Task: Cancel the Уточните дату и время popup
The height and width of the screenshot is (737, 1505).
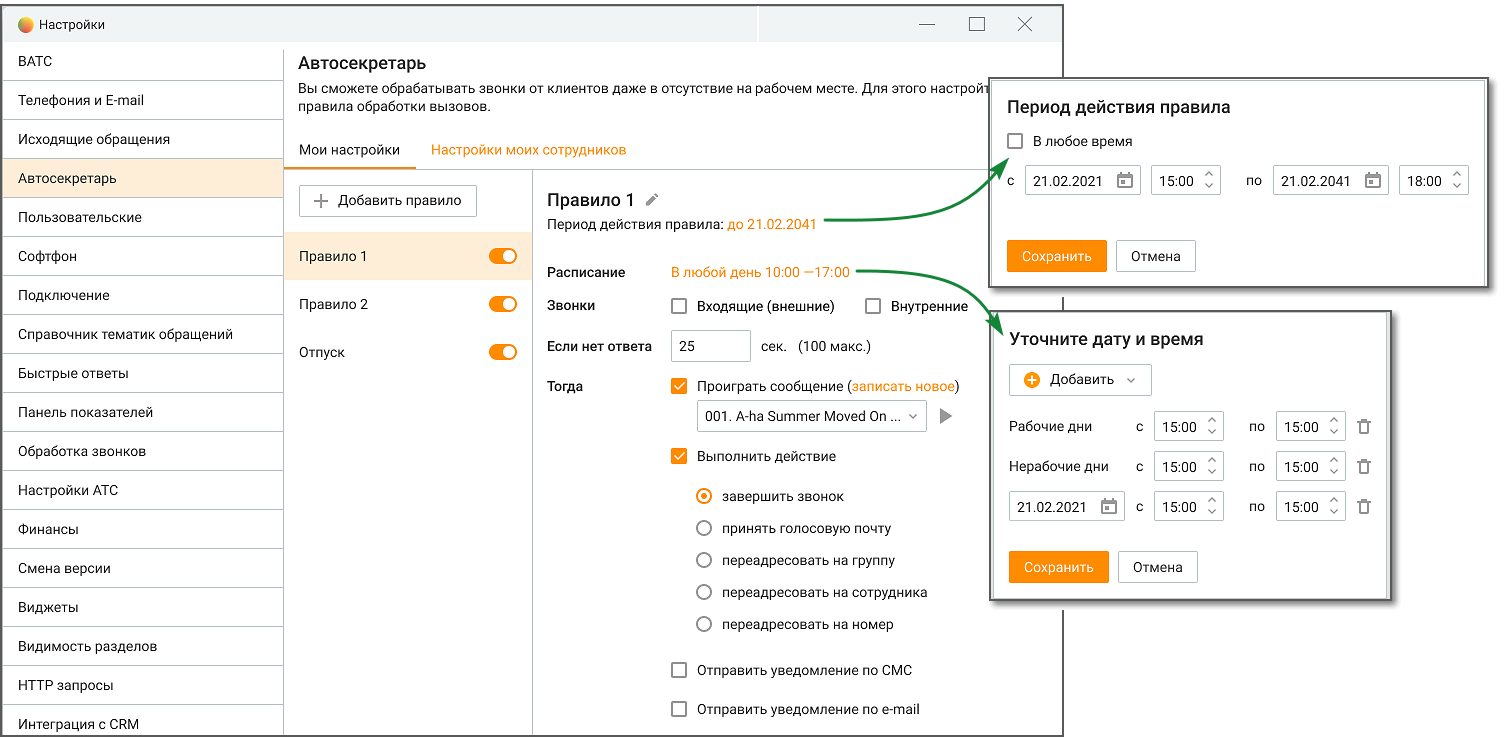Action: click(x=1158, y=567)
